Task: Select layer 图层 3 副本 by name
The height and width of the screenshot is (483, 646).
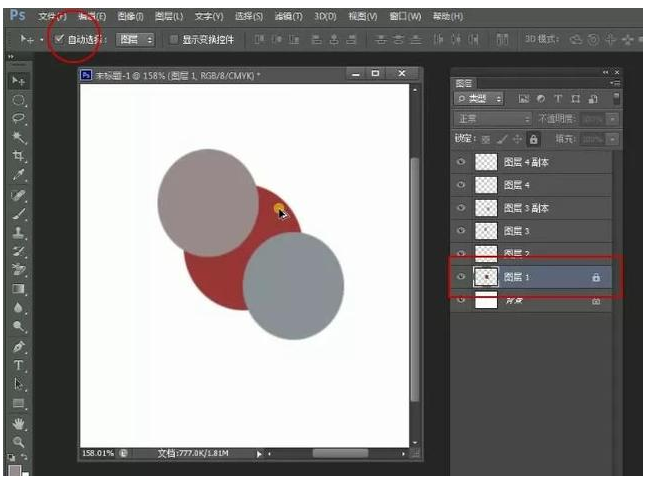Action: pos(526,208)
